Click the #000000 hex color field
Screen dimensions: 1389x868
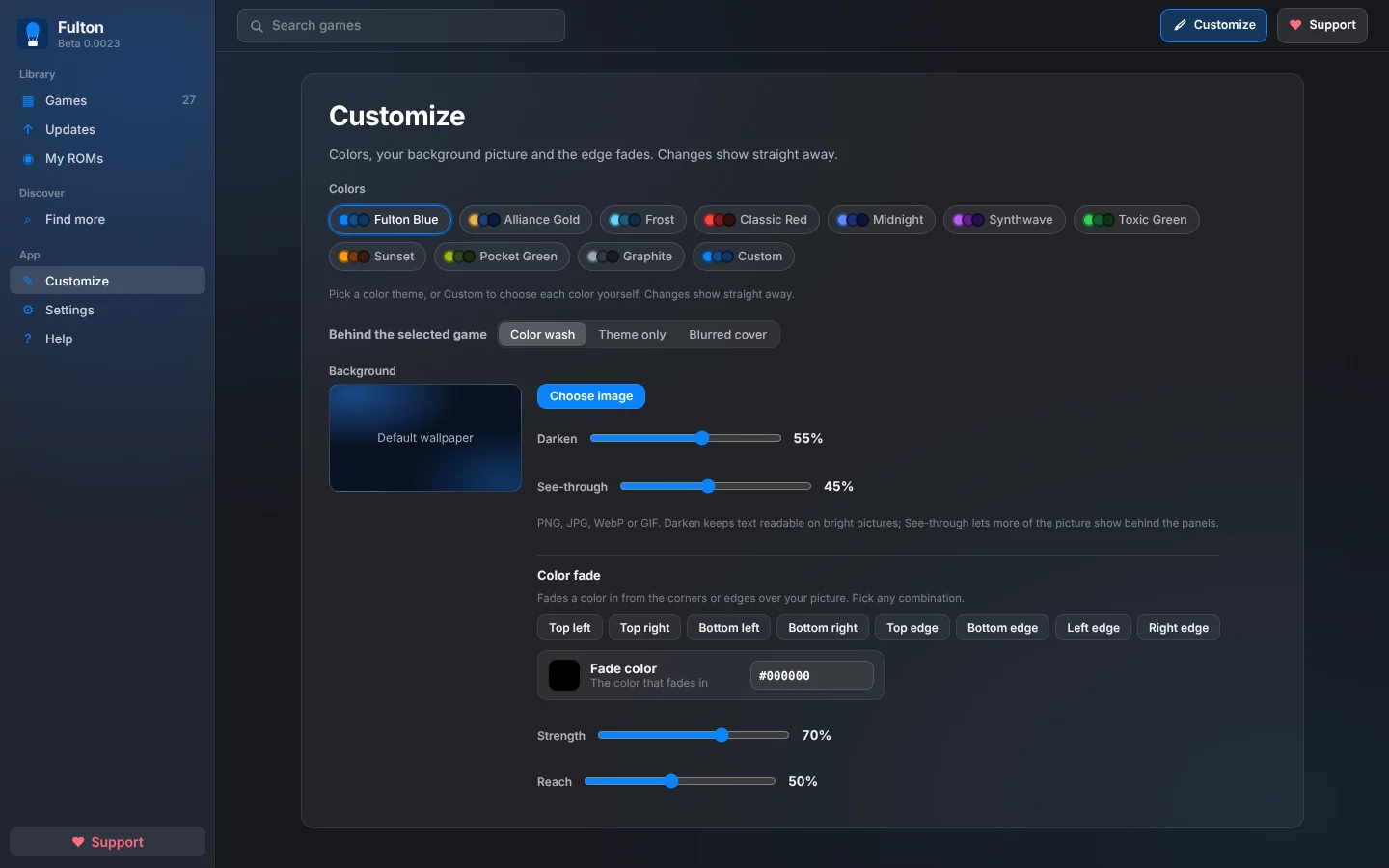tap(812, 675)
